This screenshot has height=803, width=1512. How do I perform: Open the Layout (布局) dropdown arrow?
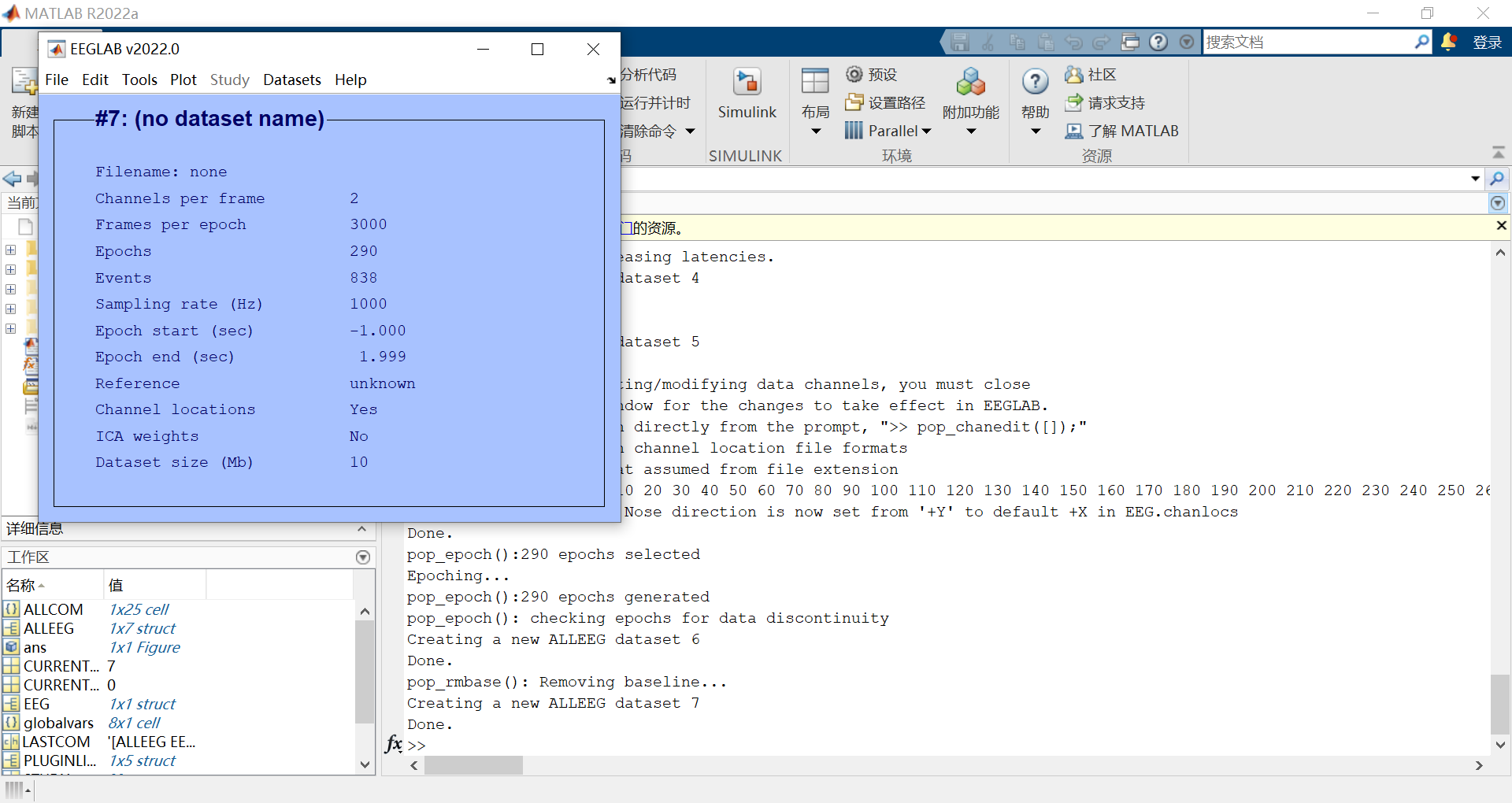click(x=816, y=131)
